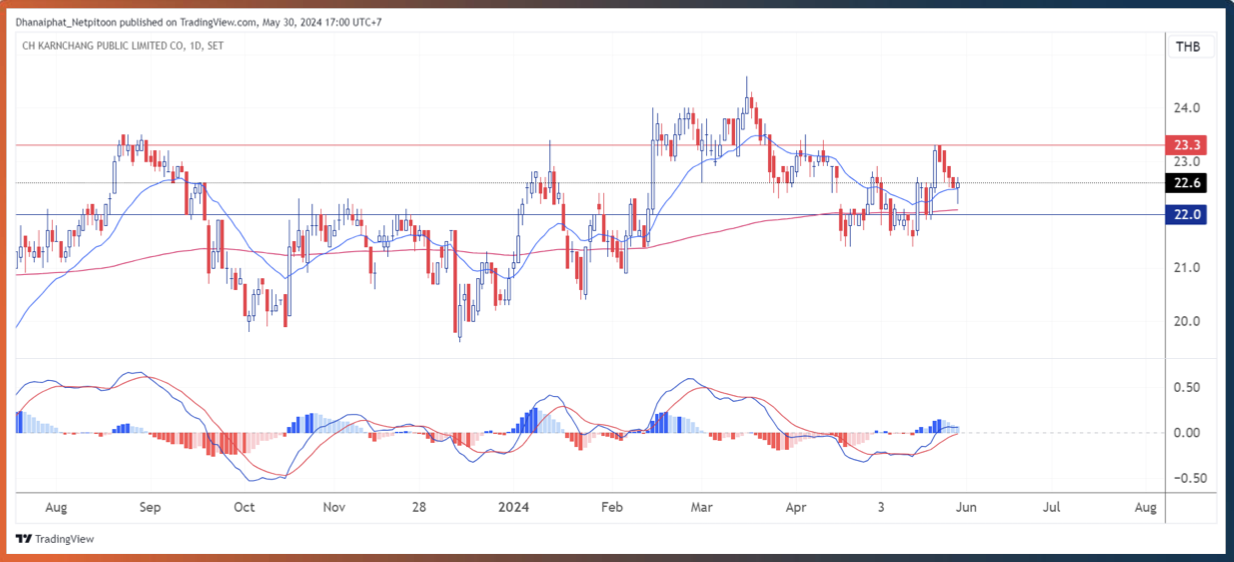Click the Oct label on time axis
This screenshot has height=562, width=1234.
(244, 508)
